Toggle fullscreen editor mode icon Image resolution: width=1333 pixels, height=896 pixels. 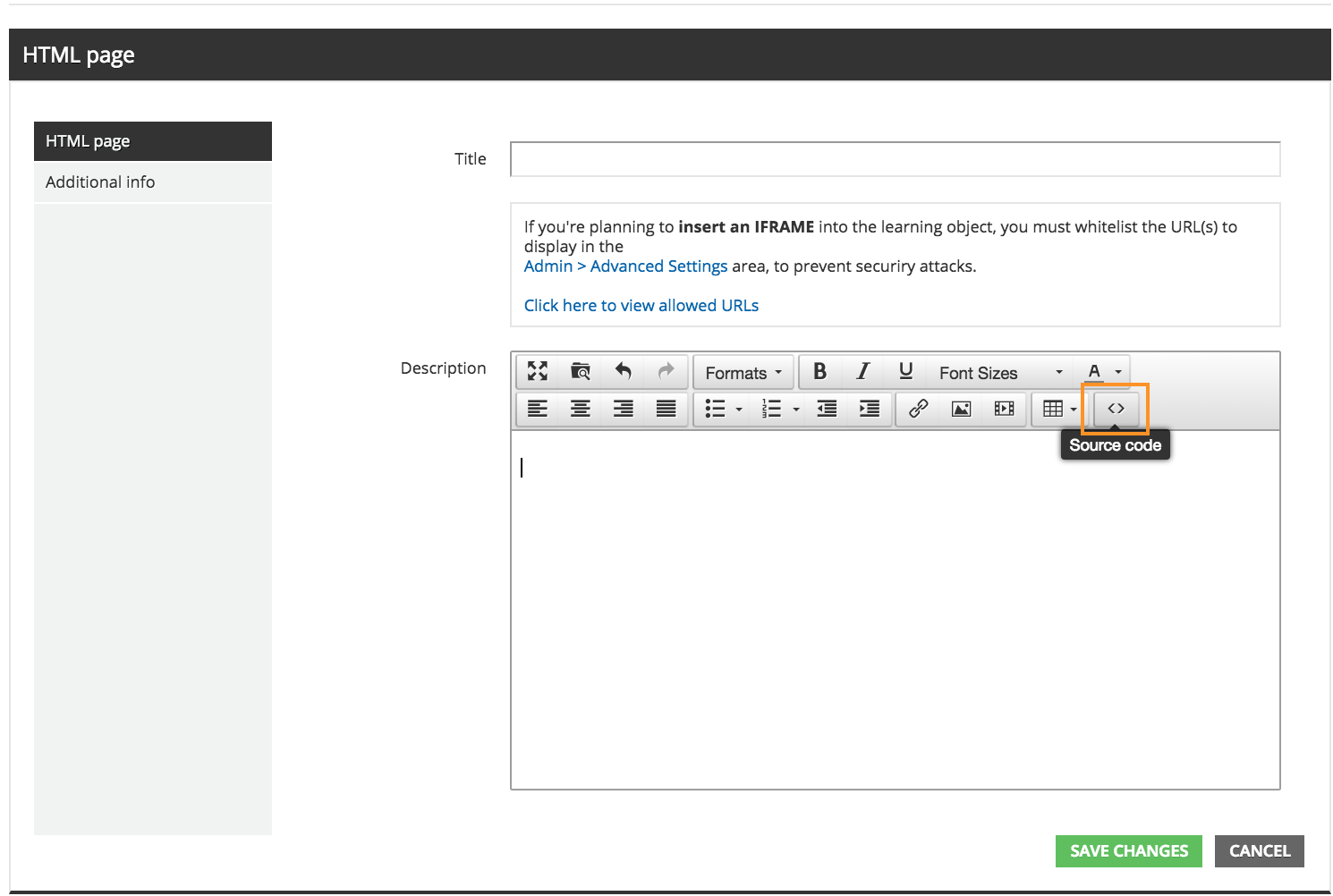pyautogui.click(x=537, y=371)
